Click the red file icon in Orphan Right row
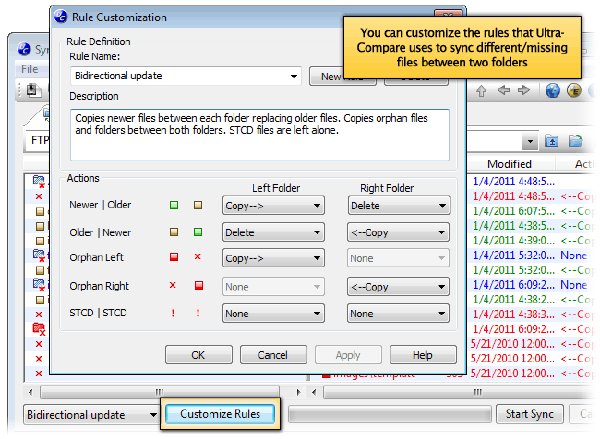This screenshot has height=439, width=600. [x=199, y=286]
